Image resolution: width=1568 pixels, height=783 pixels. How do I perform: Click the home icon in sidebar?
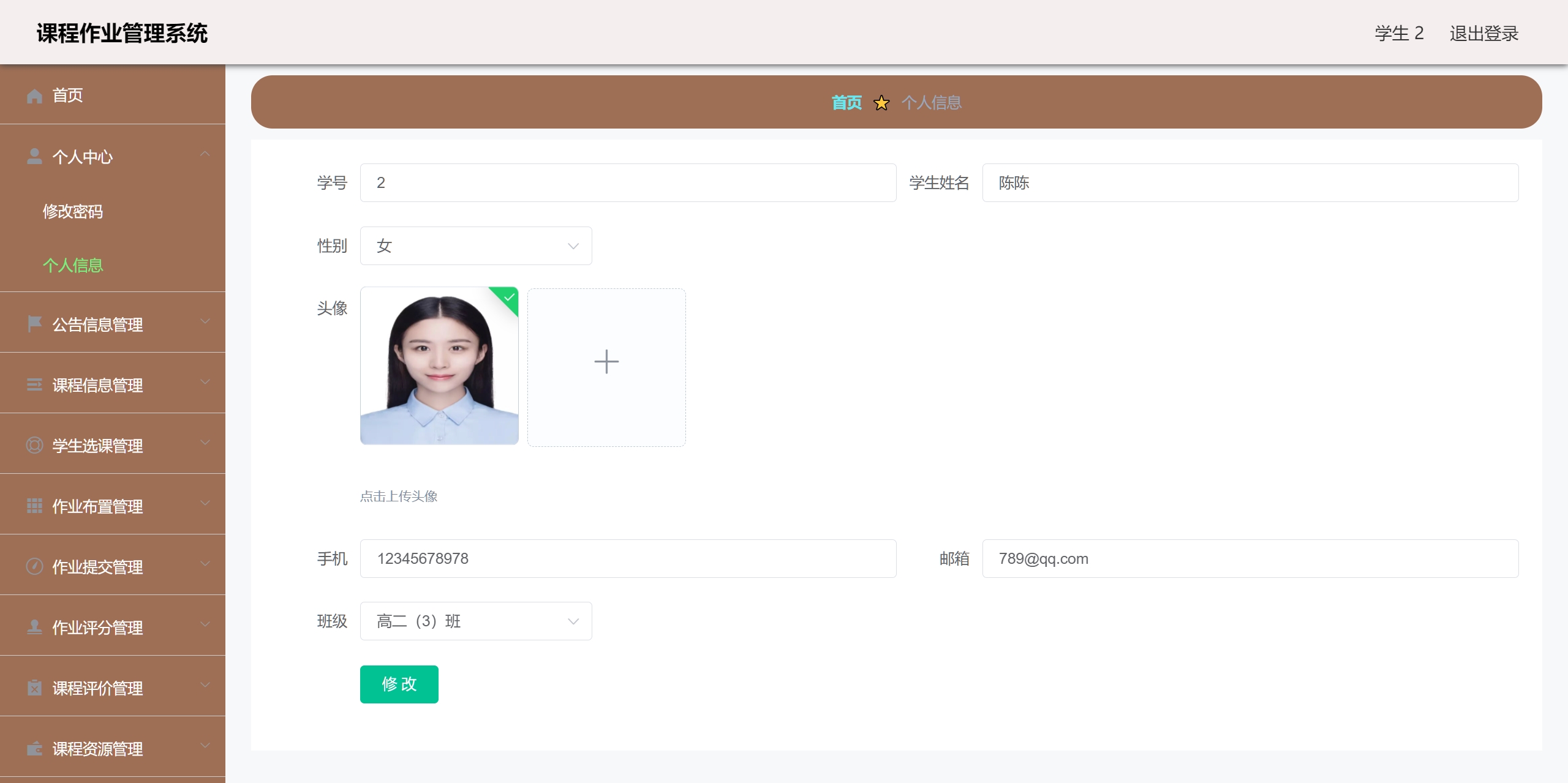click(34, 96)
